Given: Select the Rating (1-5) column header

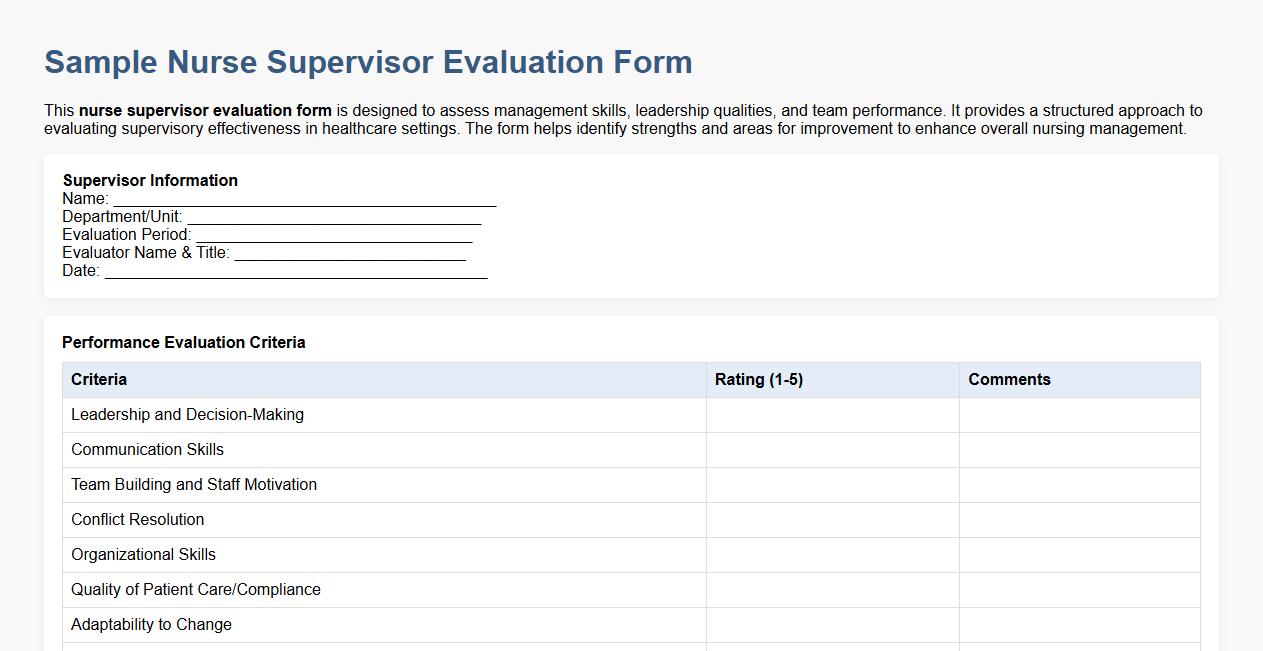Looking at the screenshot, I should [x=759, y=379].
